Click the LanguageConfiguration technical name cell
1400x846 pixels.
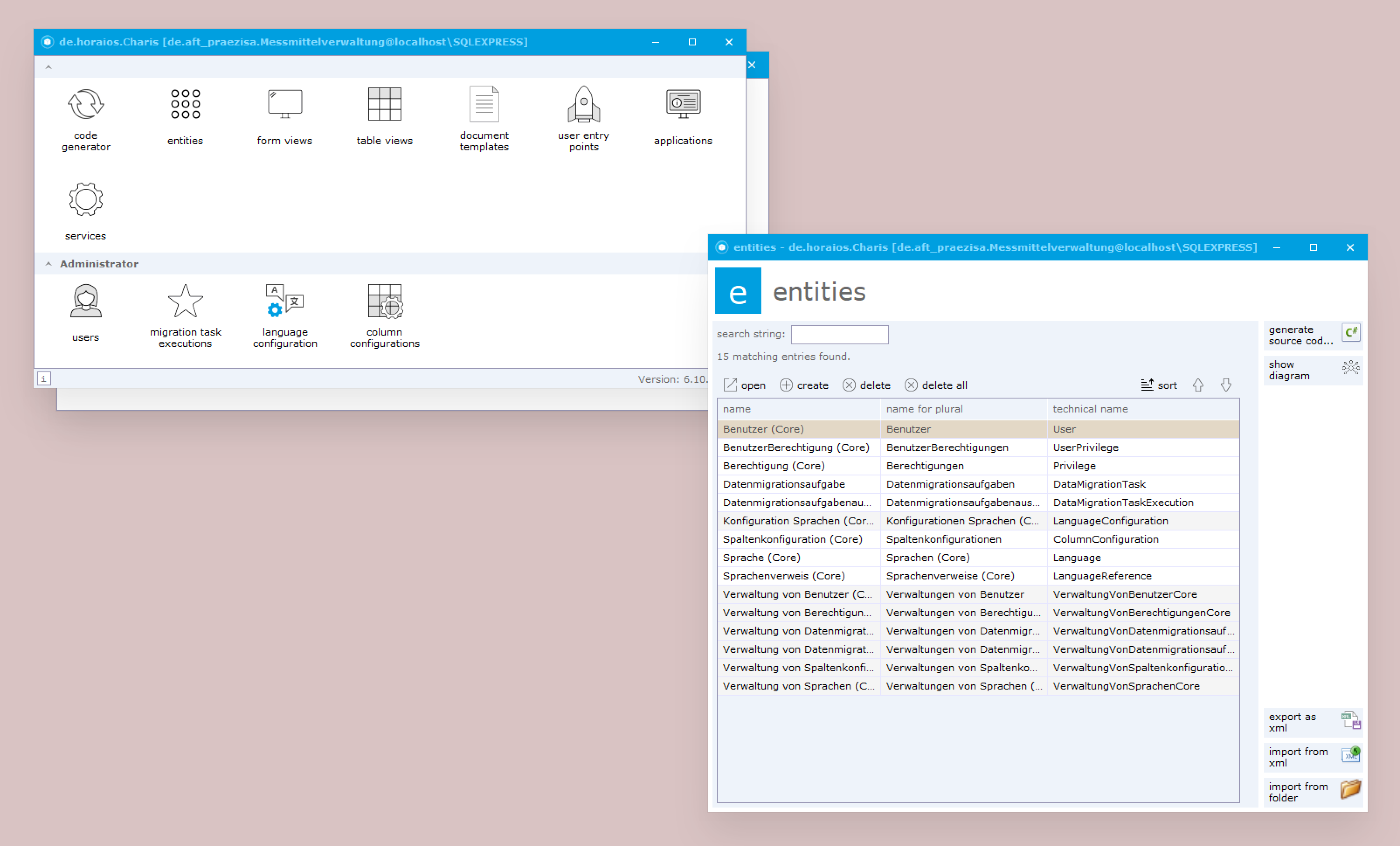pos(1143,521)
